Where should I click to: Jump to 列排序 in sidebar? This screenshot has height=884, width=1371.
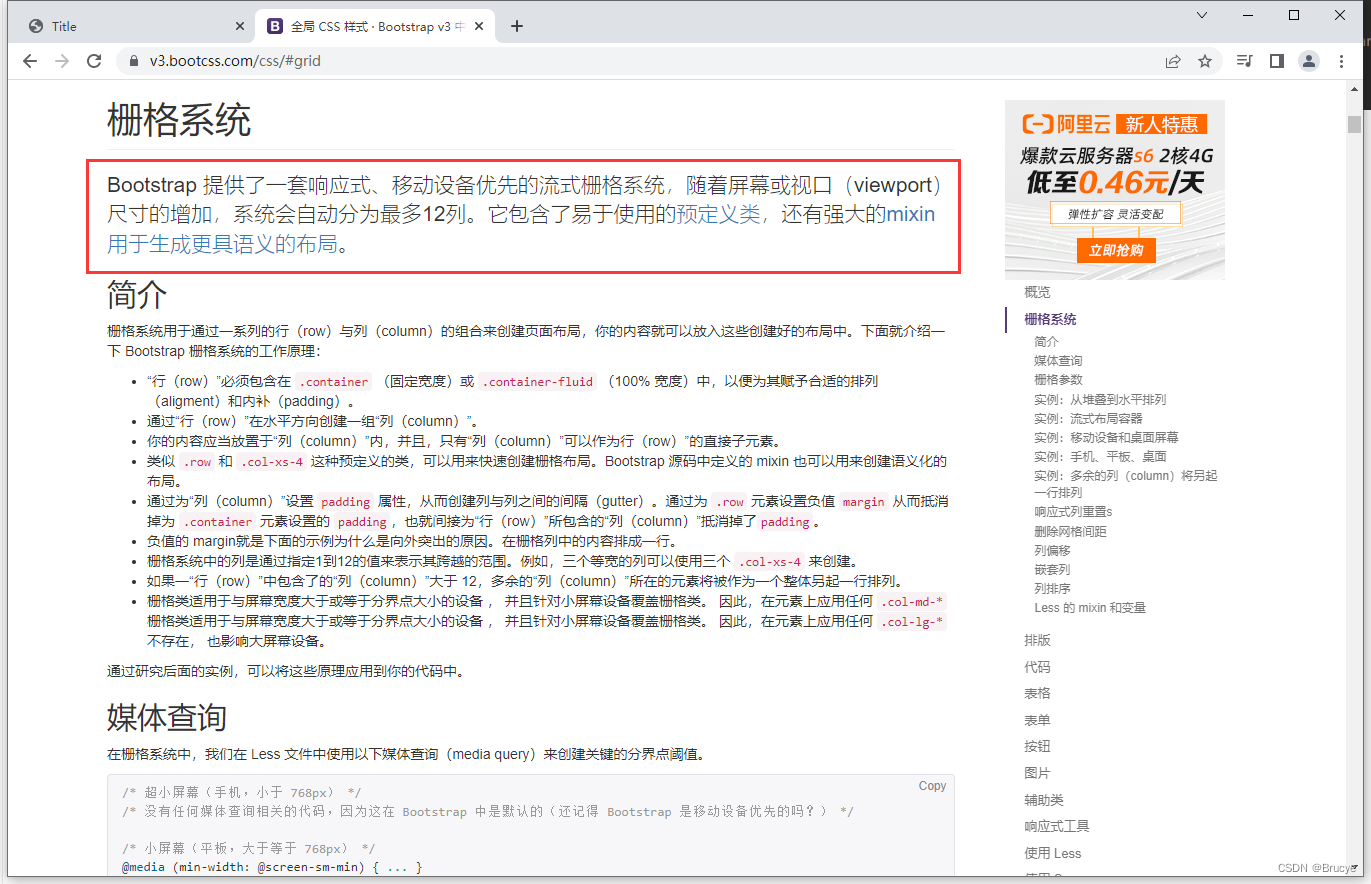pyautogui.click(x=1052, y=588)
